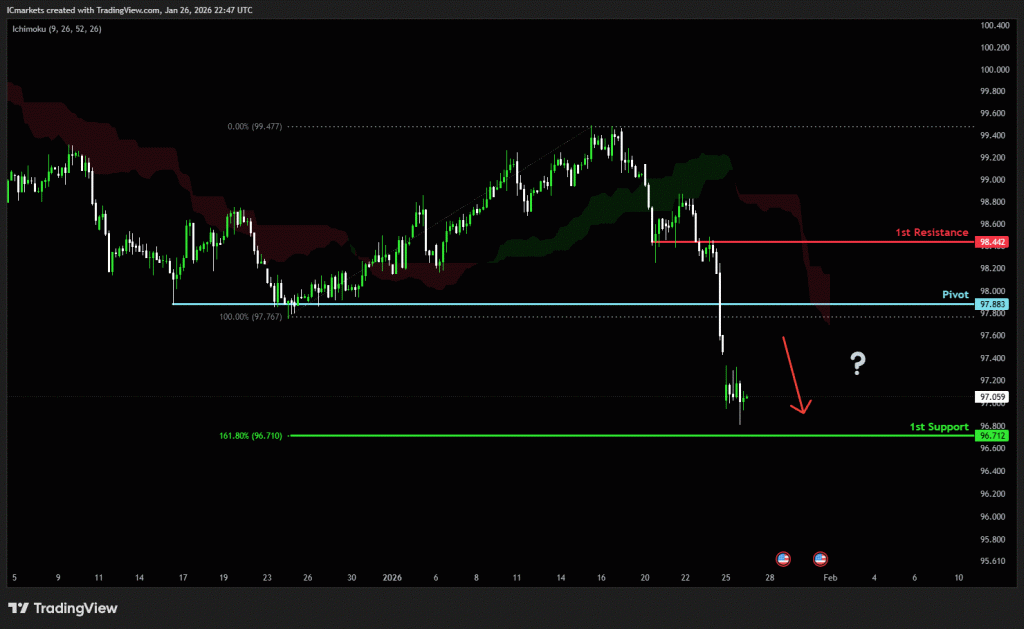This screenshot has height=629, width=1024.
Task: Click the current price label 97.059
Action: [x=992, y=397]
